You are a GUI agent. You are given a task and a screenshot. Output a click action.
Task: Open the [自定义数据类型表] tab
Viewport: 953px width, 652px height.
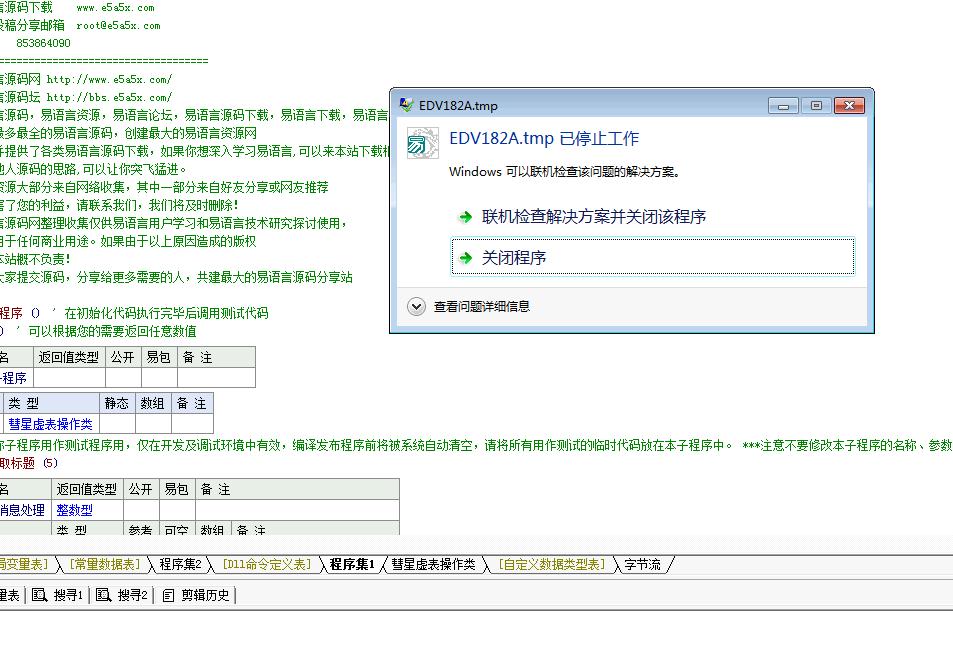coord(551,564)
